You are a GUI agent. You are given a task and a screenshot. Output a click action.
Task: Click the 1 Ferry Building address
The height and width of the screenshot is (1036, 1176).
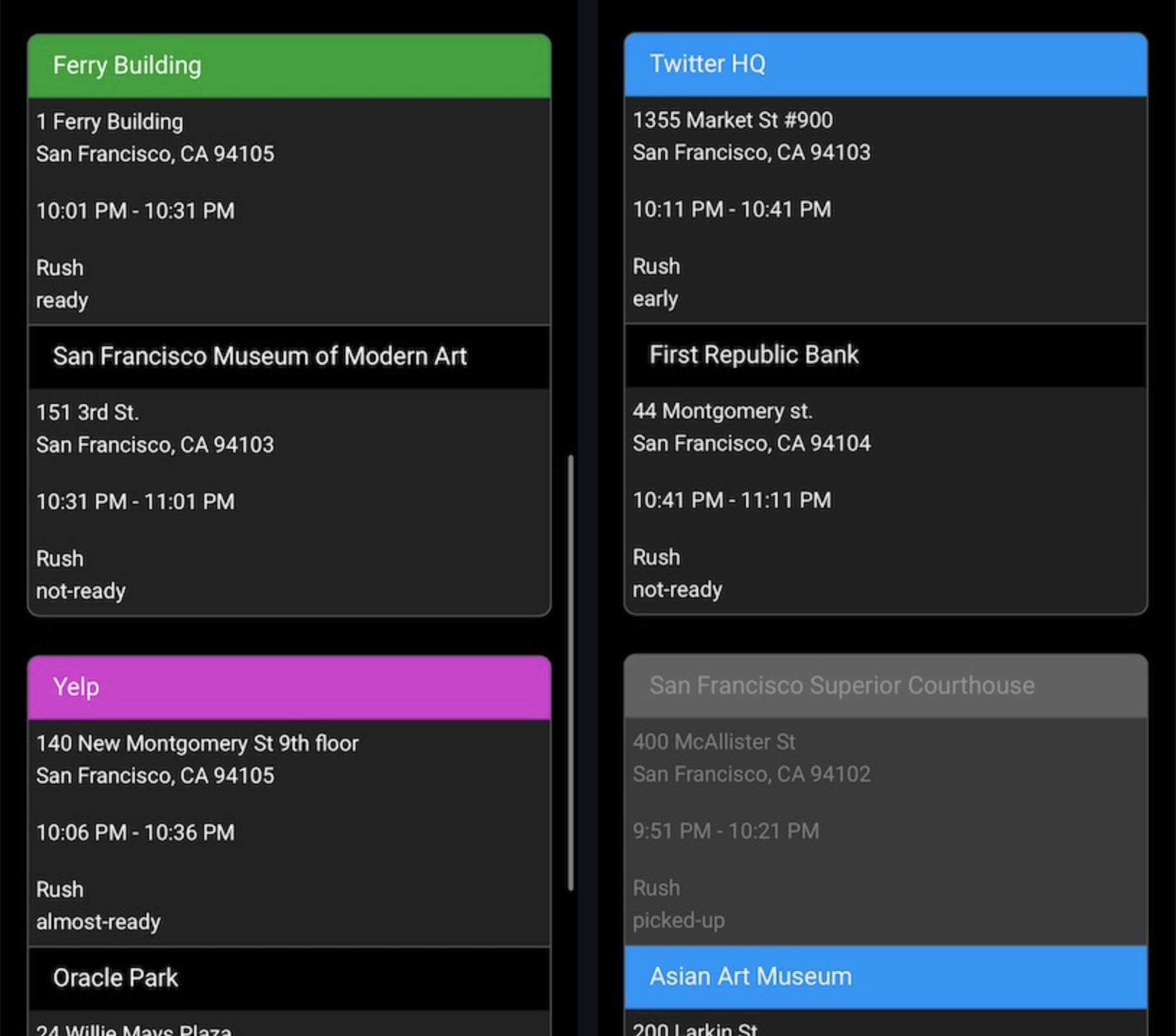pos(110,122)
